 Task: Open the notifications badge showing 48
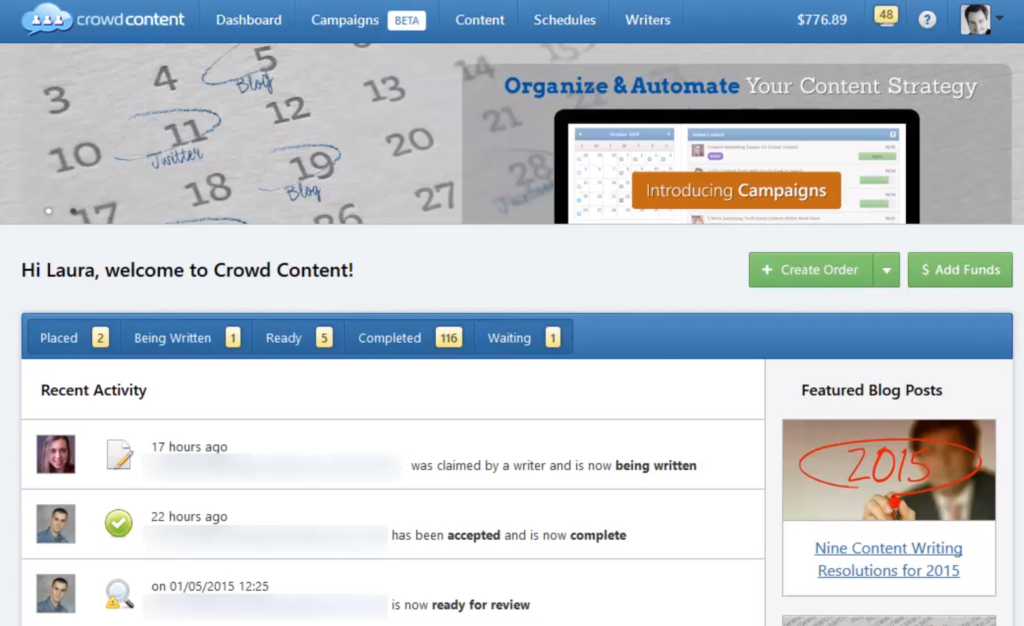click(886, 16)
